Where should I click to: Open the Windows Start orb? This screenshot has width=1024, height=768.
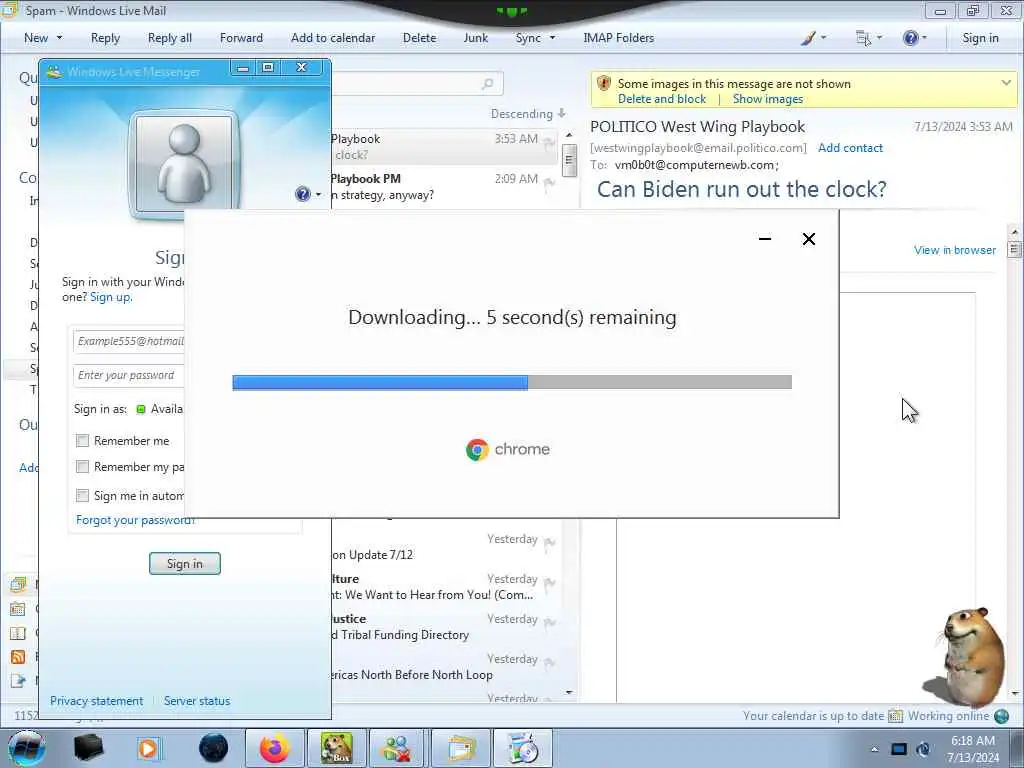tap(27, 748)
